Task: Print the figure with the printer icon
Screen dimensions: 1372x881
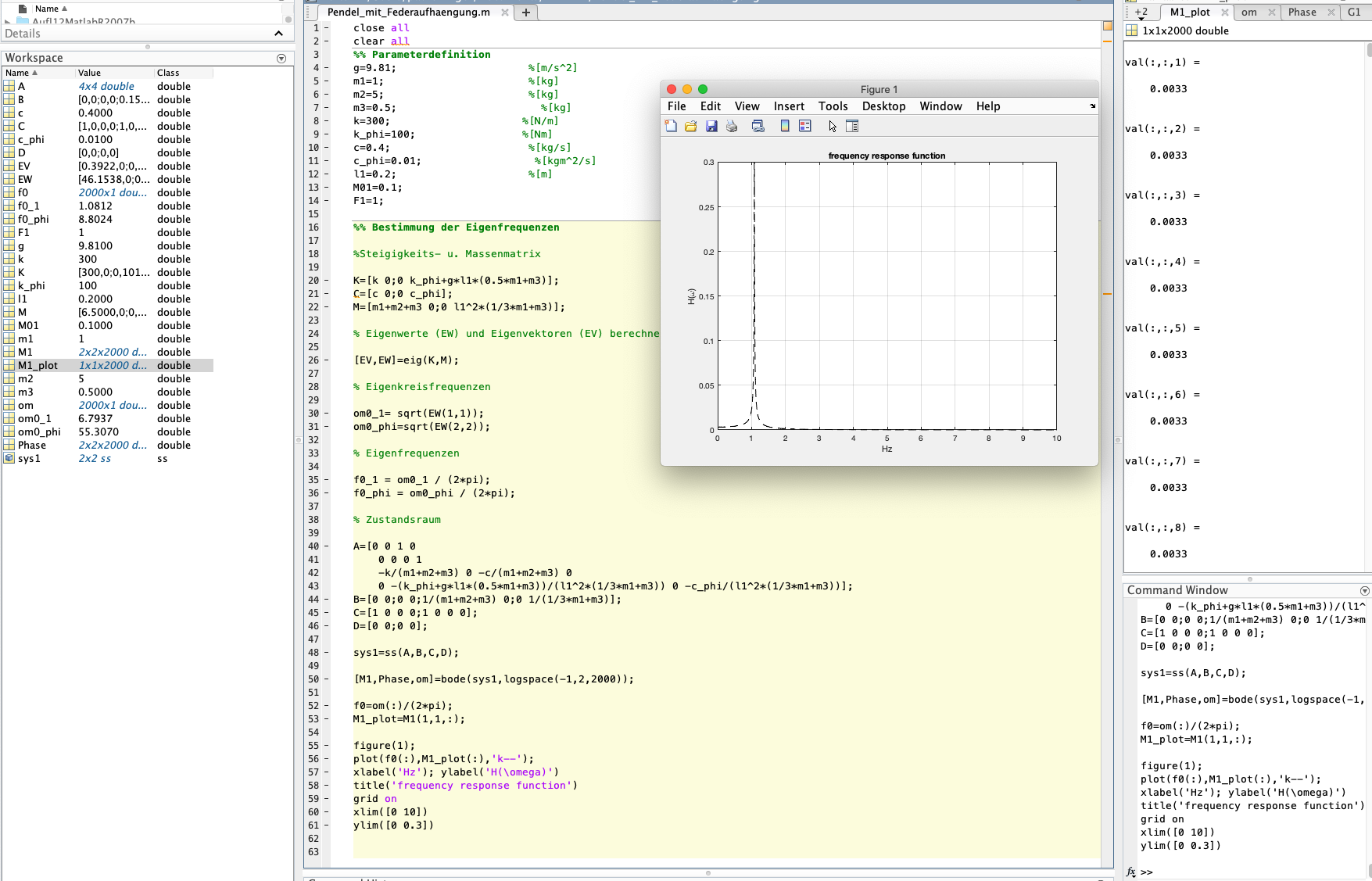Action: [x=732, y=126]
